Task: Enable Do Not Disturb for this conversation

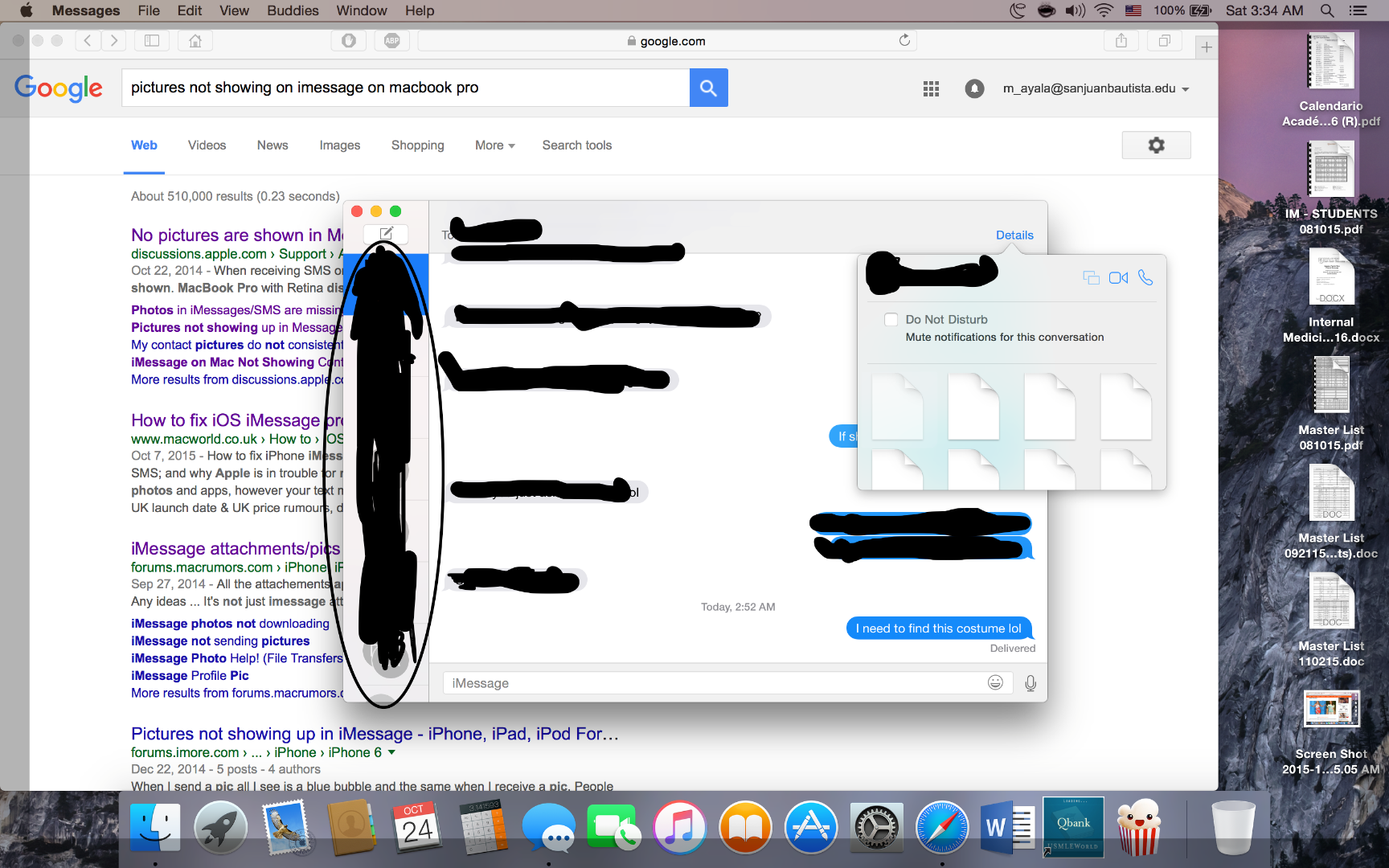Action: click(891, 319)
